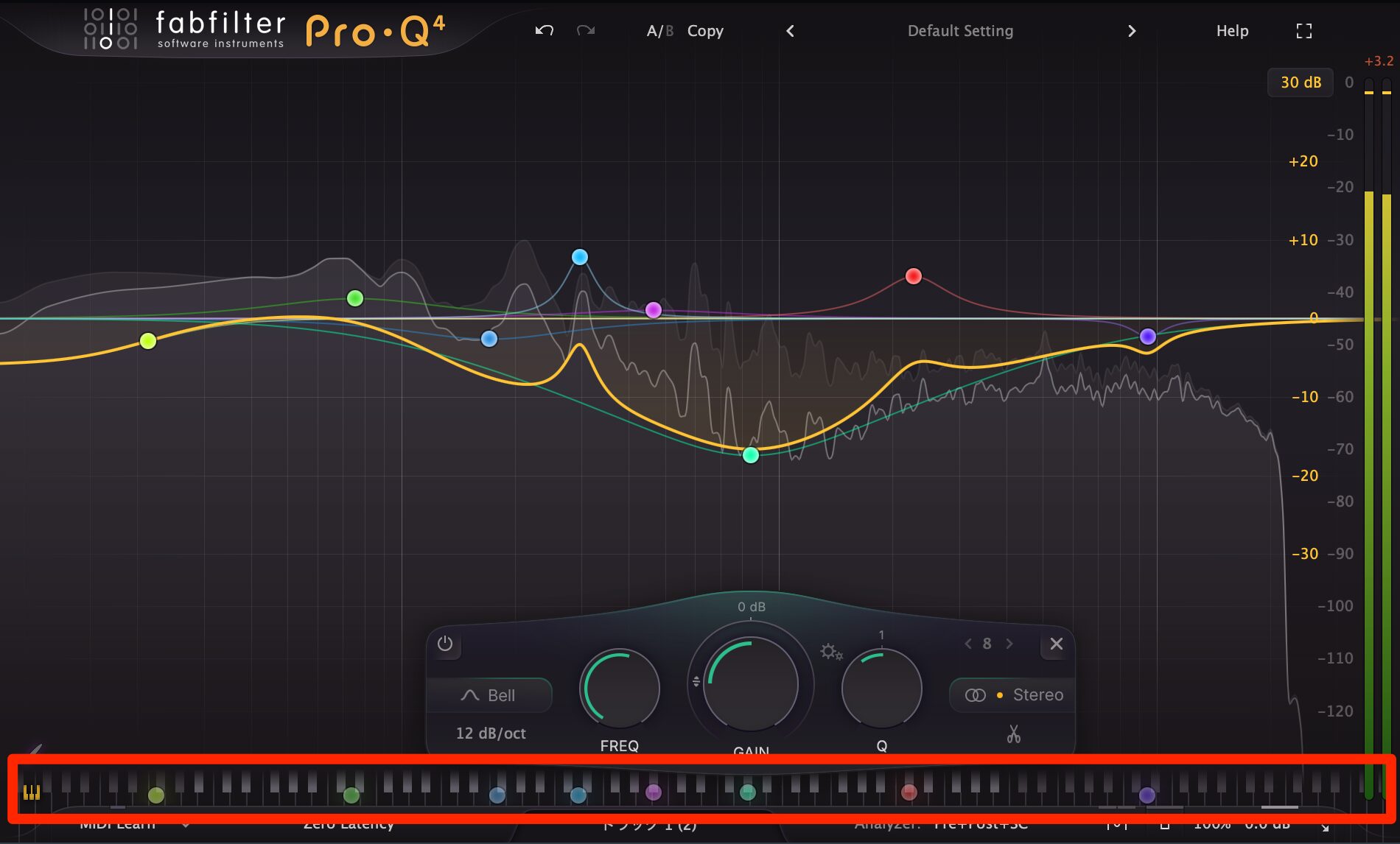Select the blue EQ band node below zero line

[489, 339]
